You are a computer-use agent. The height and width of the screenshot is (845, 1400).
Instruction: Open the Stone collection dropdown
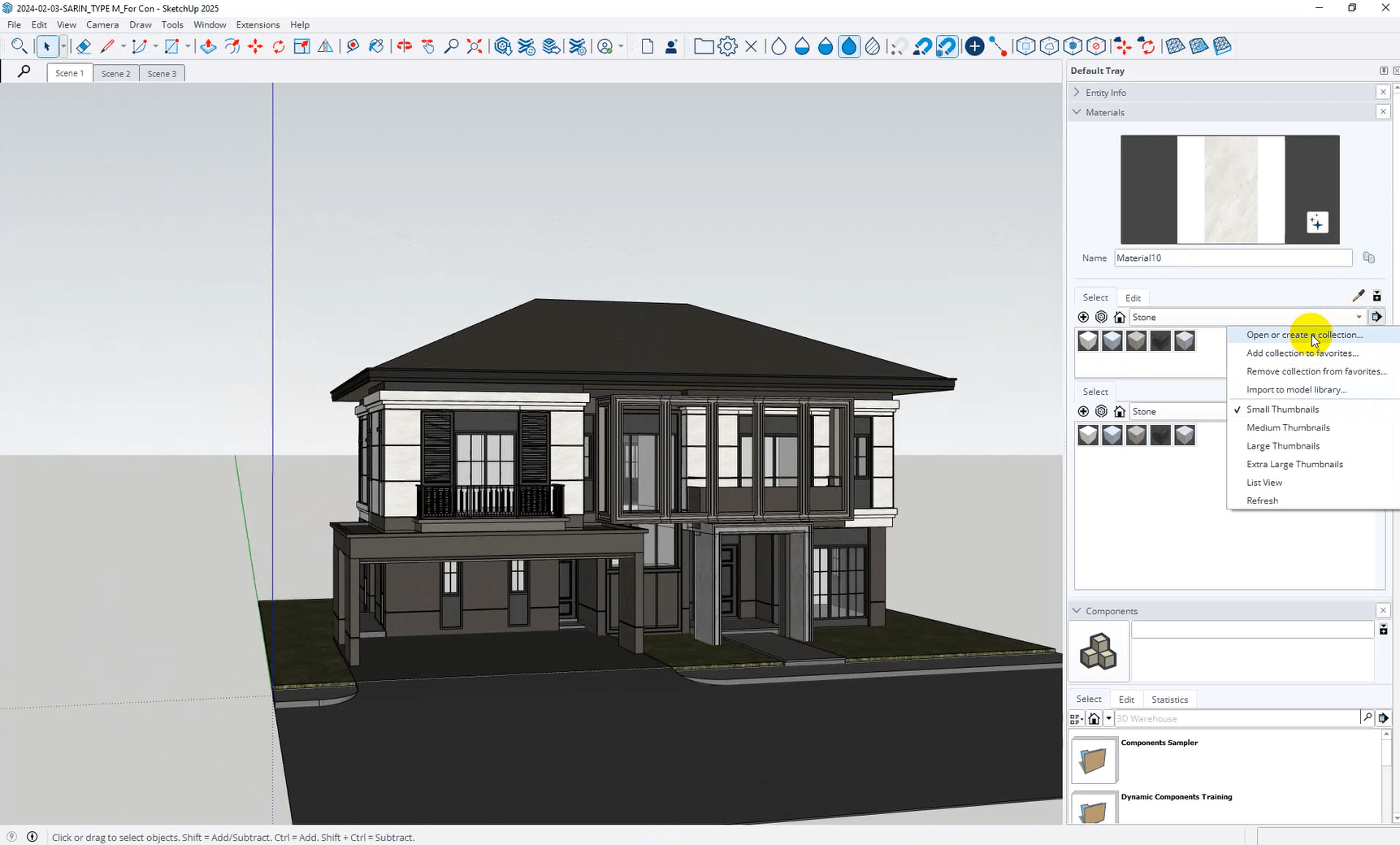1359,317
